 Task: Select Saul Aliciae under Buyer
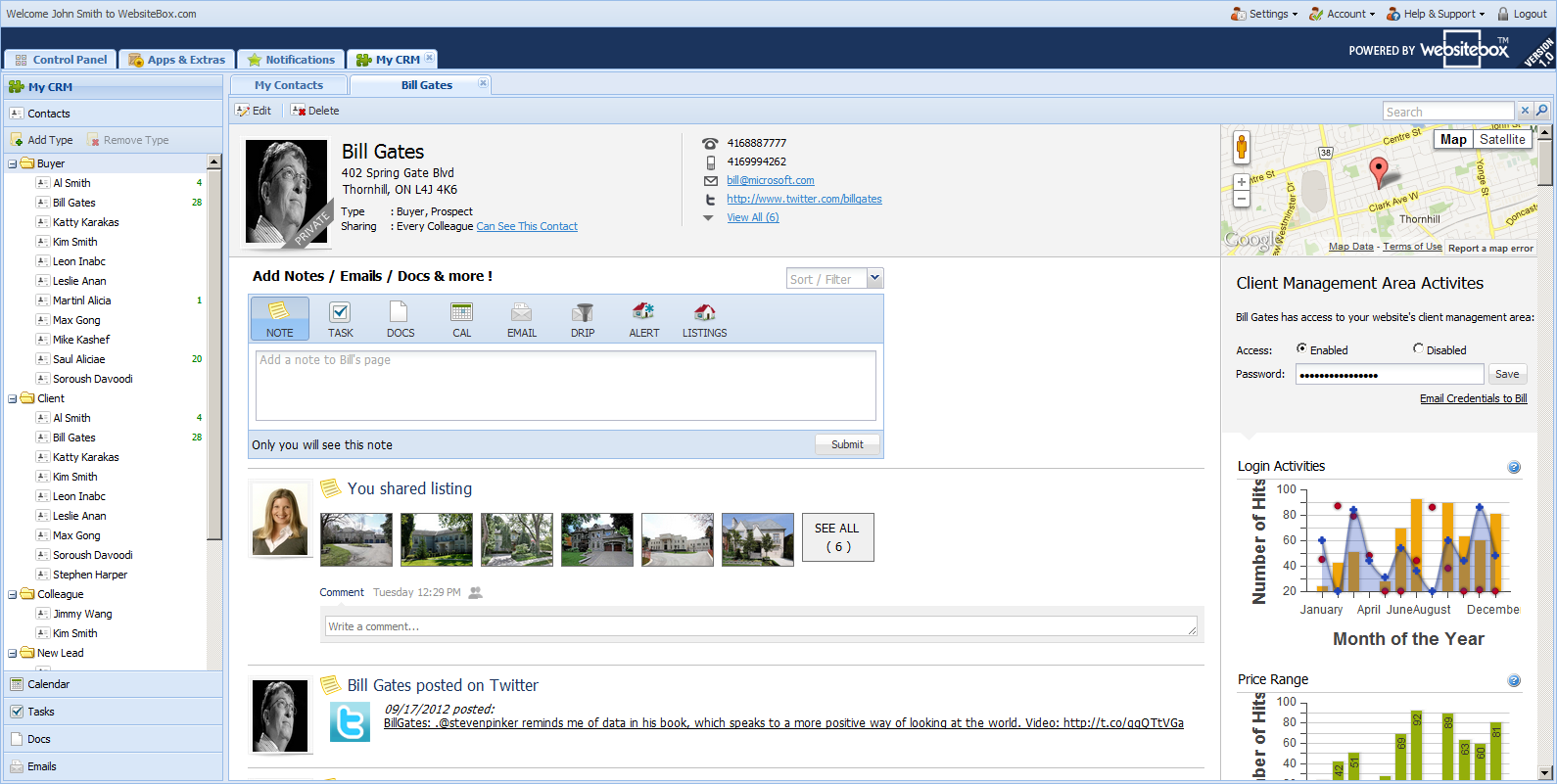(78, 359)
